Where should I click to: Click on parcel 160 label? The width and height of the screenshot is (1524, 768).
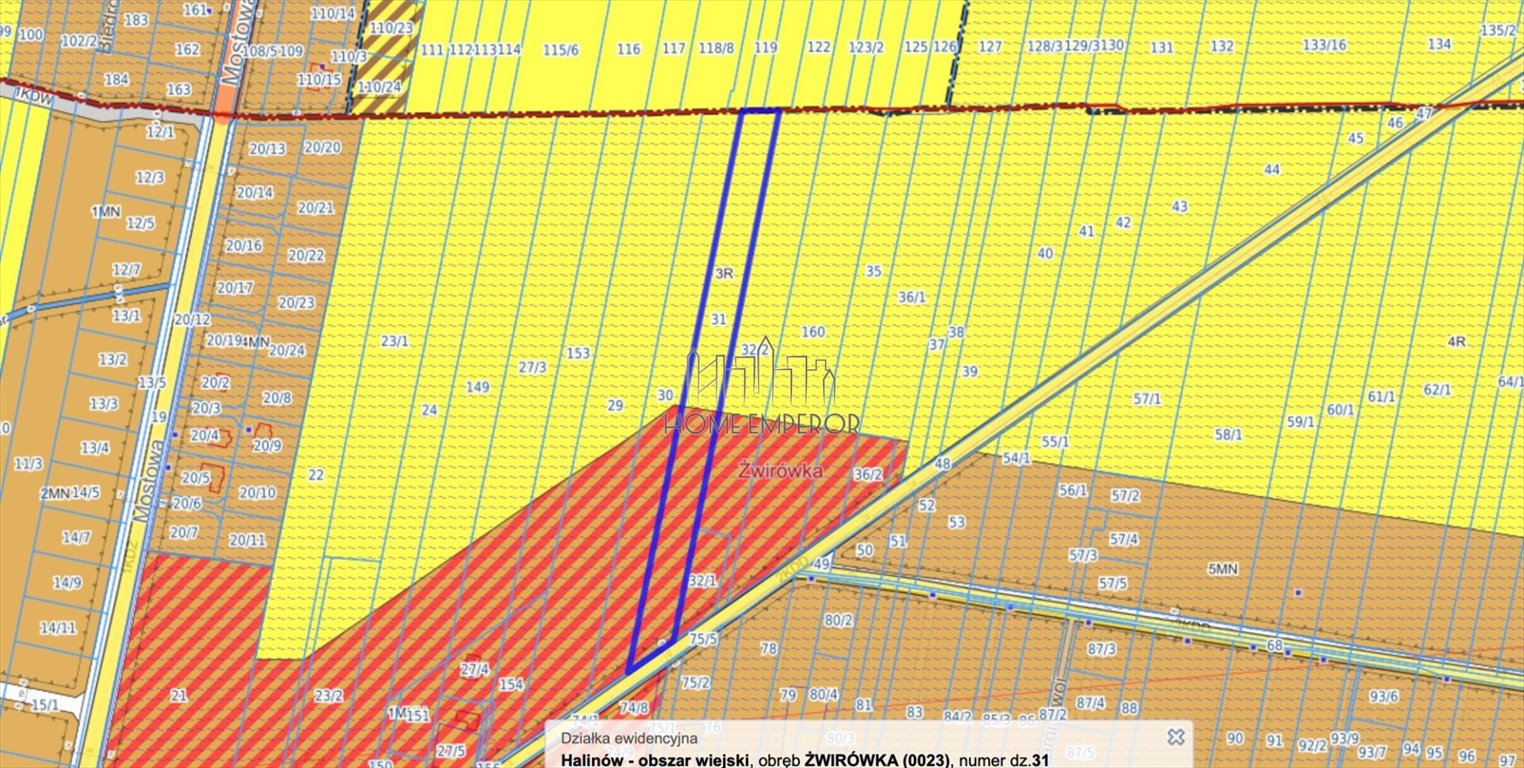point(814,332)
